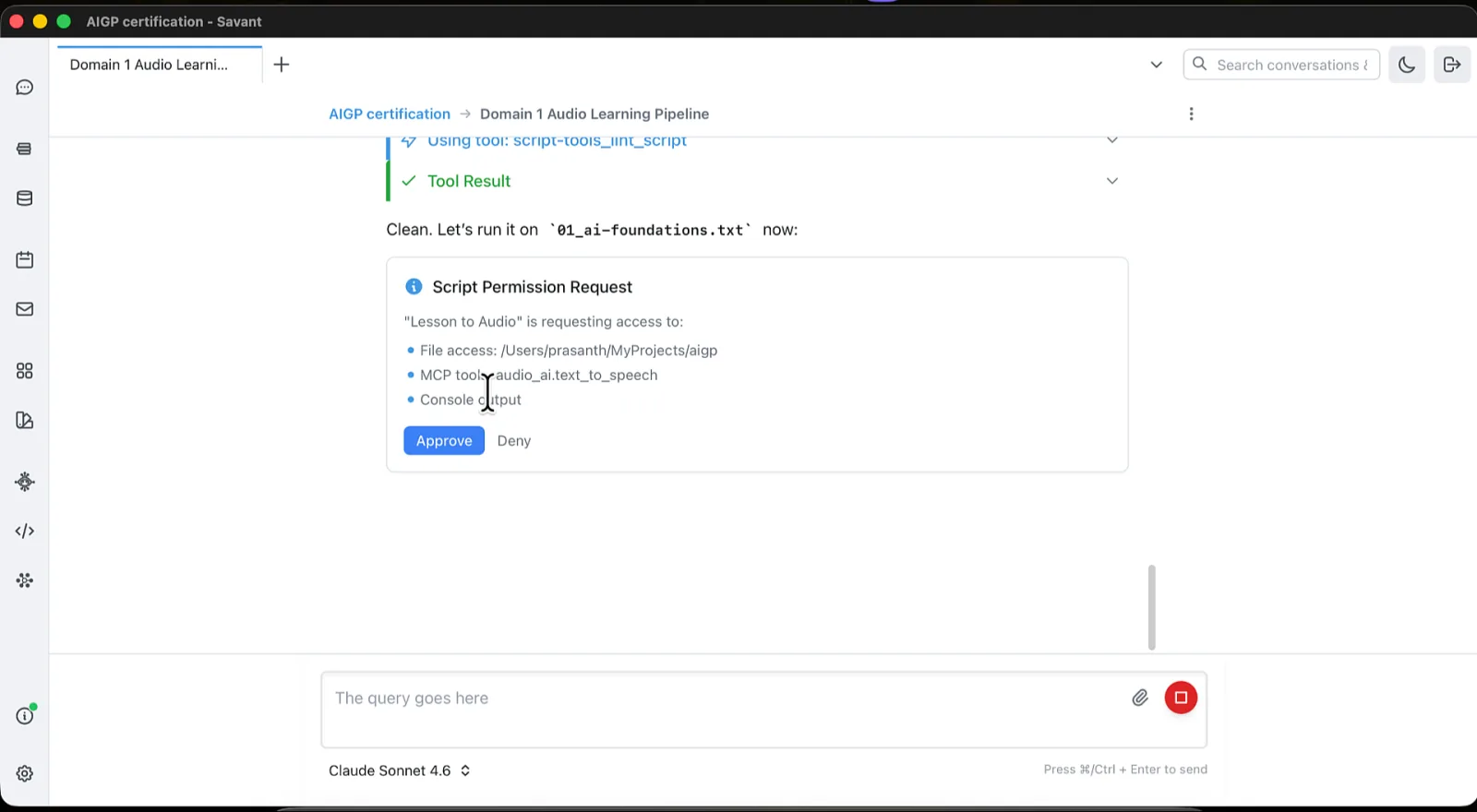The width and height of the screenshot is (1477, 812).
Task: Toggle dark mode with the moon button
Action: 1407,65
